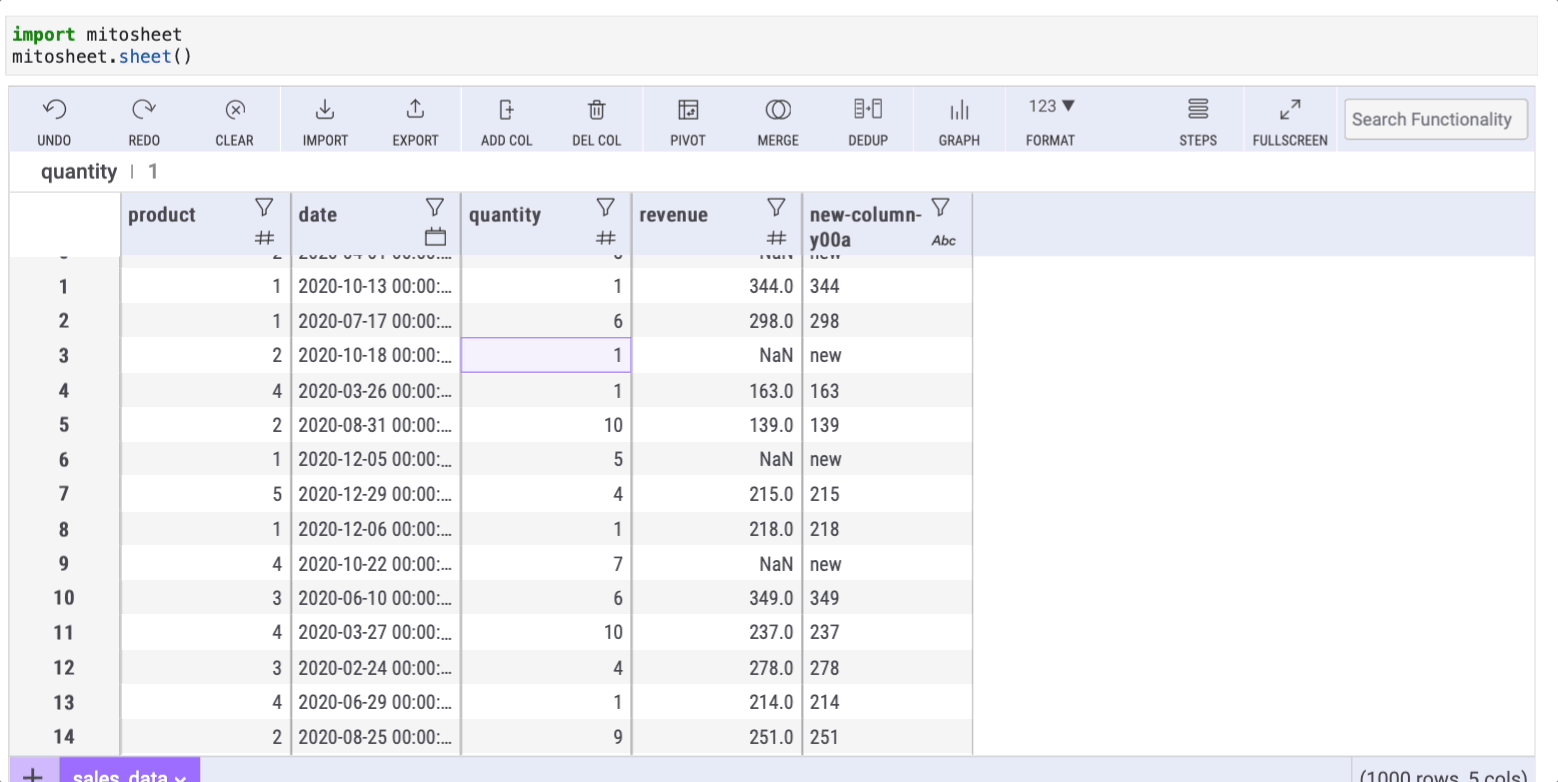
Task: Click the plus icon to add sheet
Action: [32, 774]
